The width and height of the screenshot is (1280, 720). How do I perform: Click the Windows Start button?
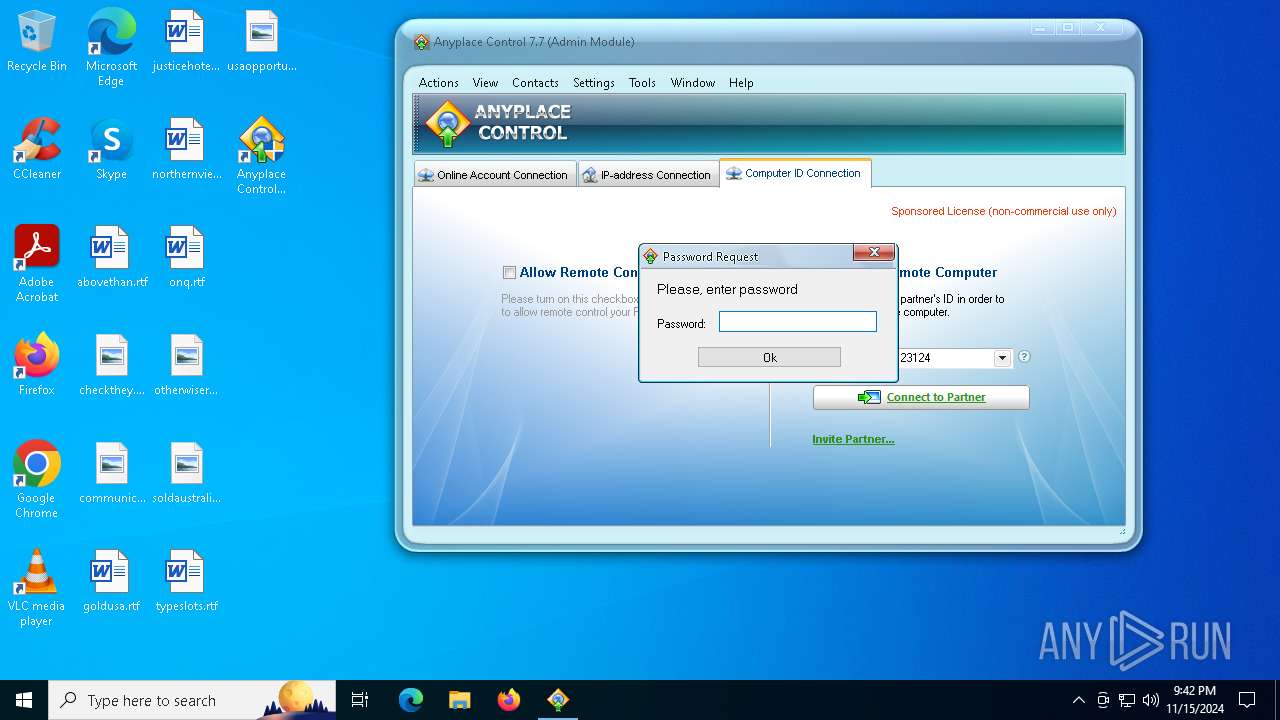pyautogui.click(x=24, y=700)
